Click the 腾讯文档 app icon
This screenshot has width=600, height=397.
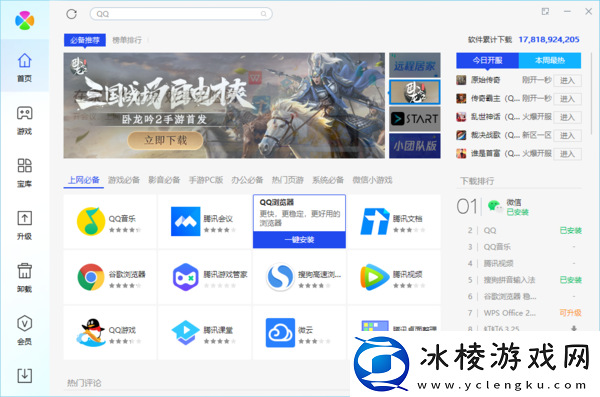point(375,221)
